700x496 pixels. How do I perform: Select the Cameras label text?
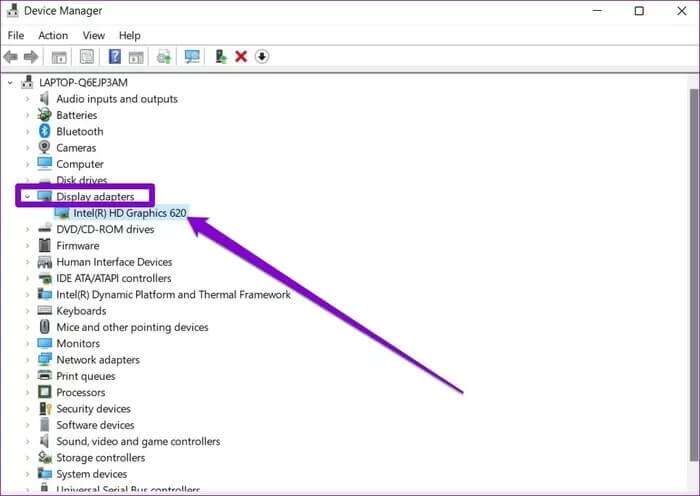click(76, 148)
